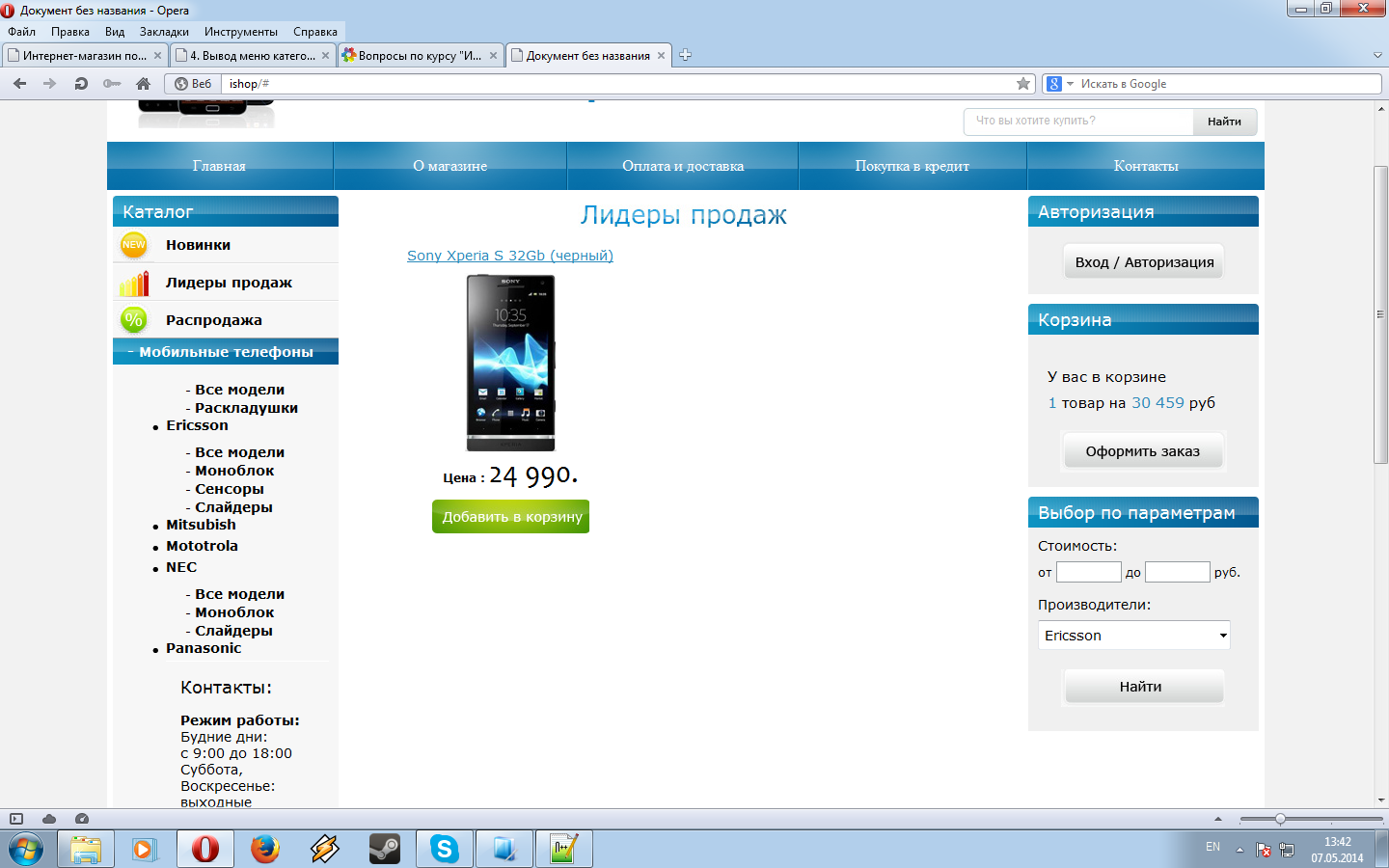Open the Файл menu
Viewport: 1389px width, 868px height.
21,32
